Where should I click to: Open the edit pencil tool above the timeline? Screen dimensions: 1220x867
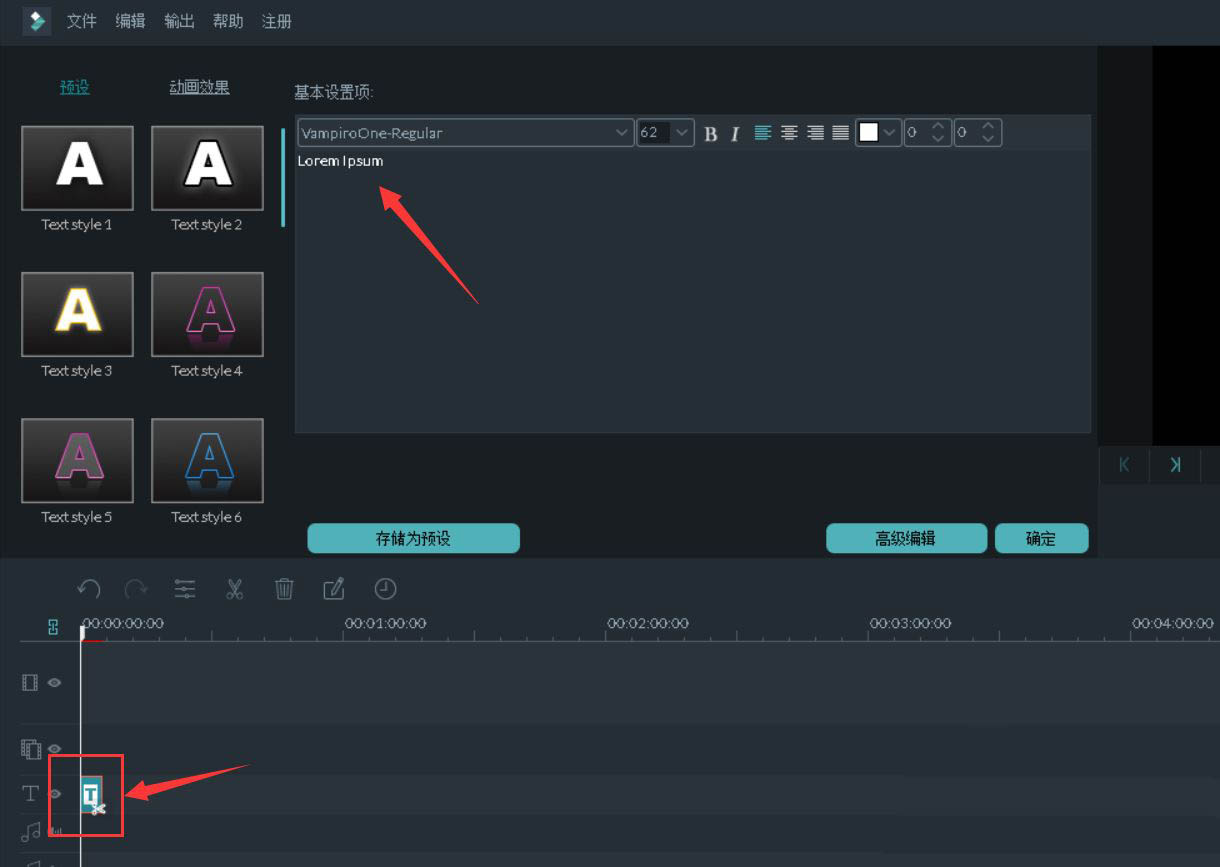[335, 589]
